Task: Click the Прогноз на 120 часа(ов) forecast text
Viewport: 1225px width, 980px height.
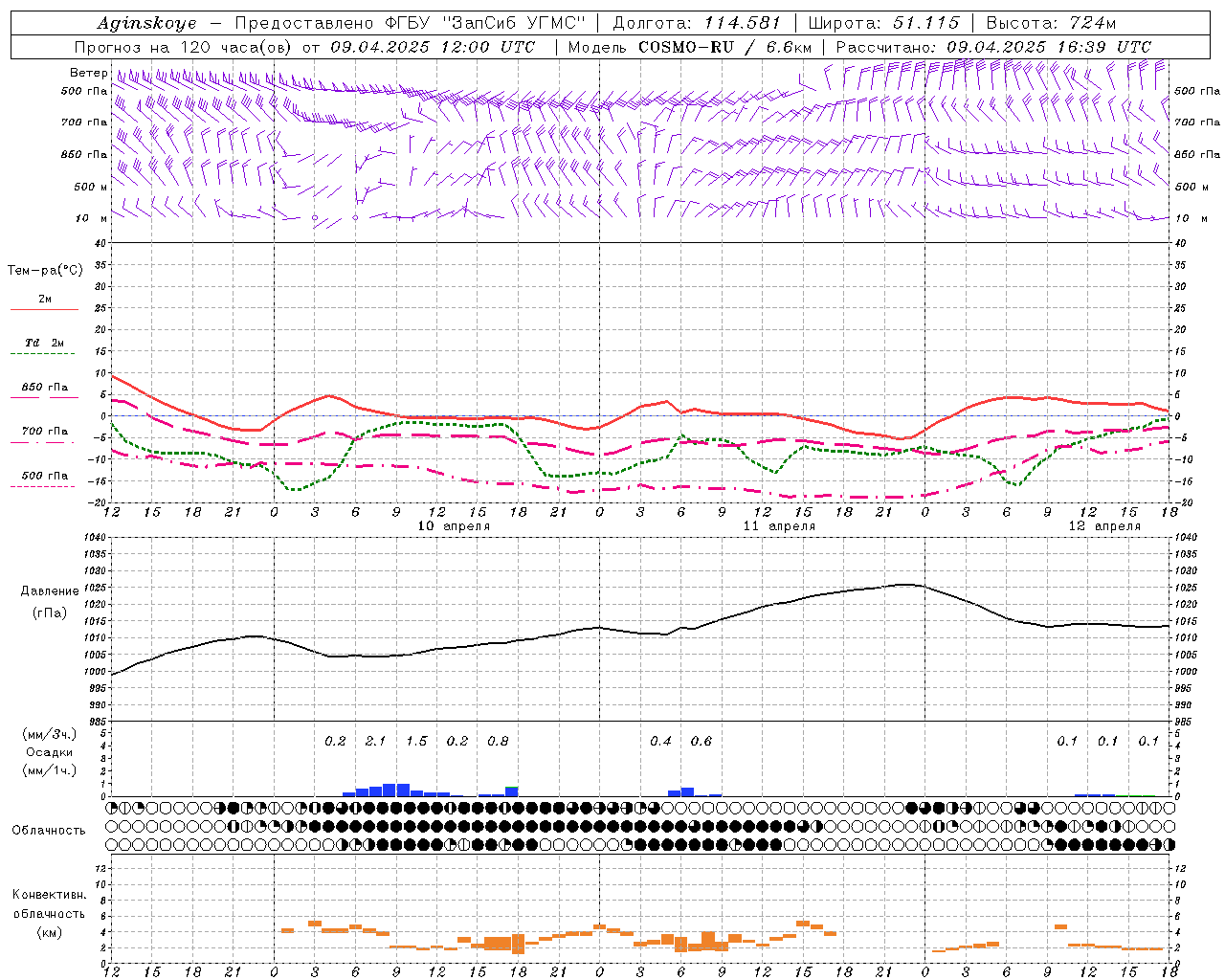Action: [185, 47]
